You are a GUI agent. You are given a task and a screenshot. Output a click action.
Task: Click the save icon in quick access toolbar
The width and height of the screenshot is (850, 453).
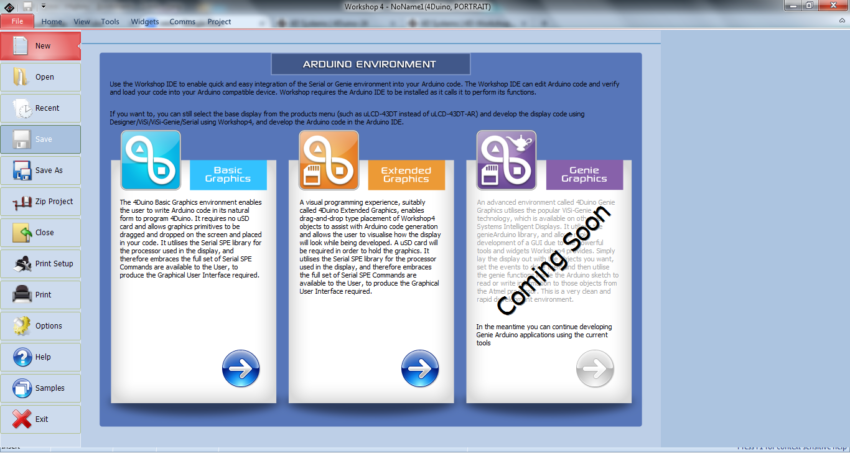[x=29, y=6]
